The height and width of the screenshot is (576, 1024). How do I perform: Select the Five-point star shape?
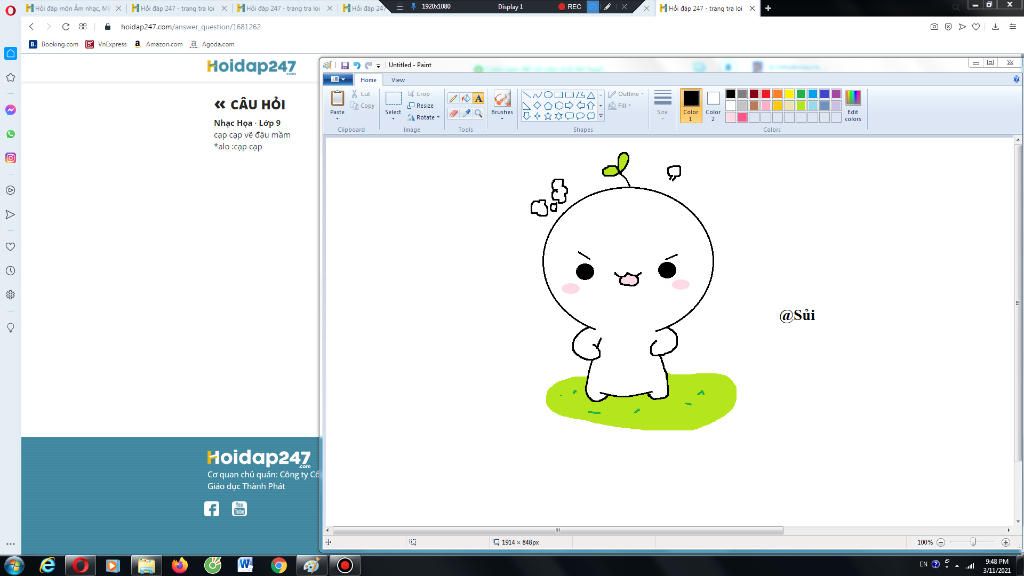click(x=548, y=116)
